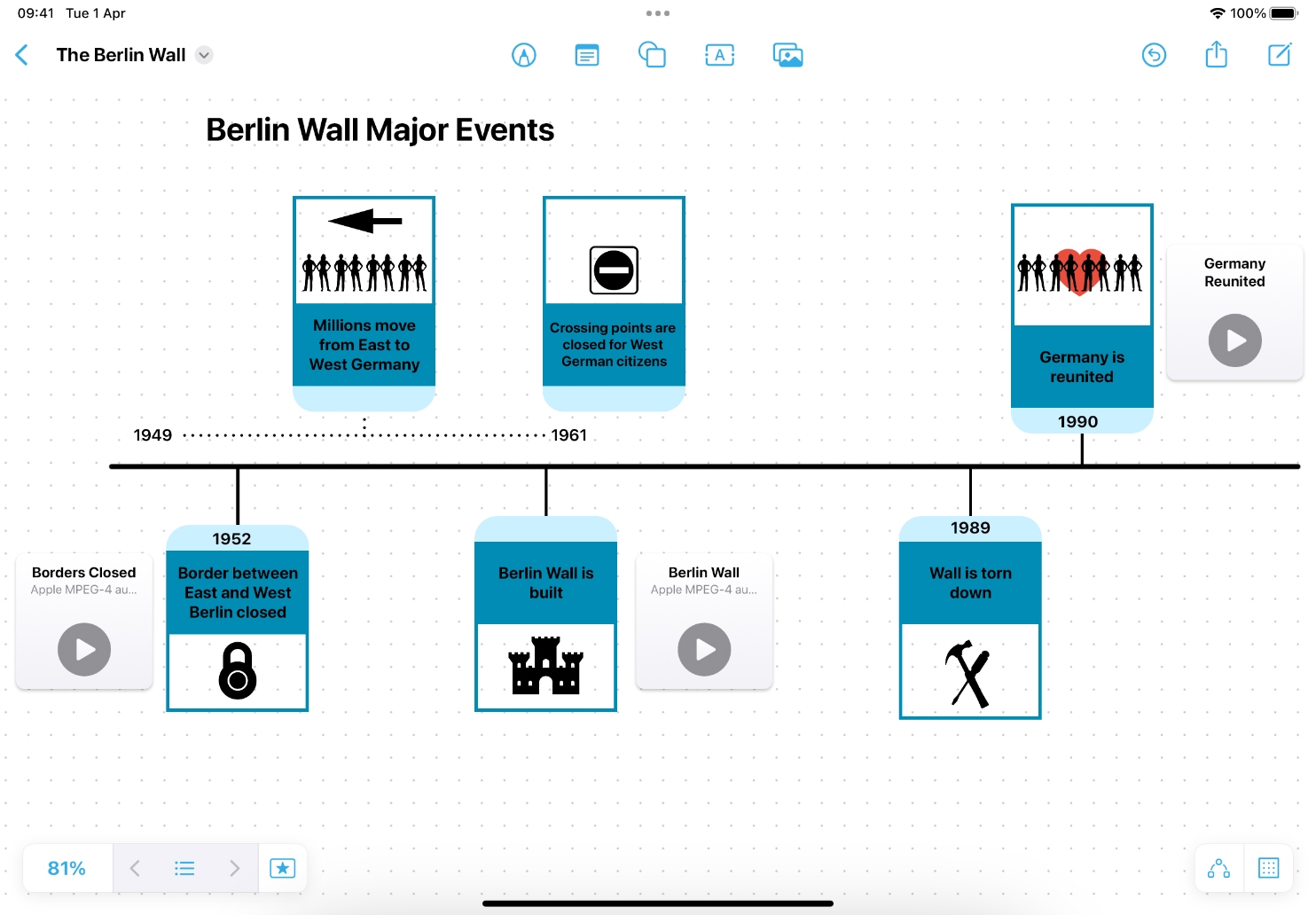Toggle the dotted grid display
The image size is (1316, 915).
[1268, 868]
